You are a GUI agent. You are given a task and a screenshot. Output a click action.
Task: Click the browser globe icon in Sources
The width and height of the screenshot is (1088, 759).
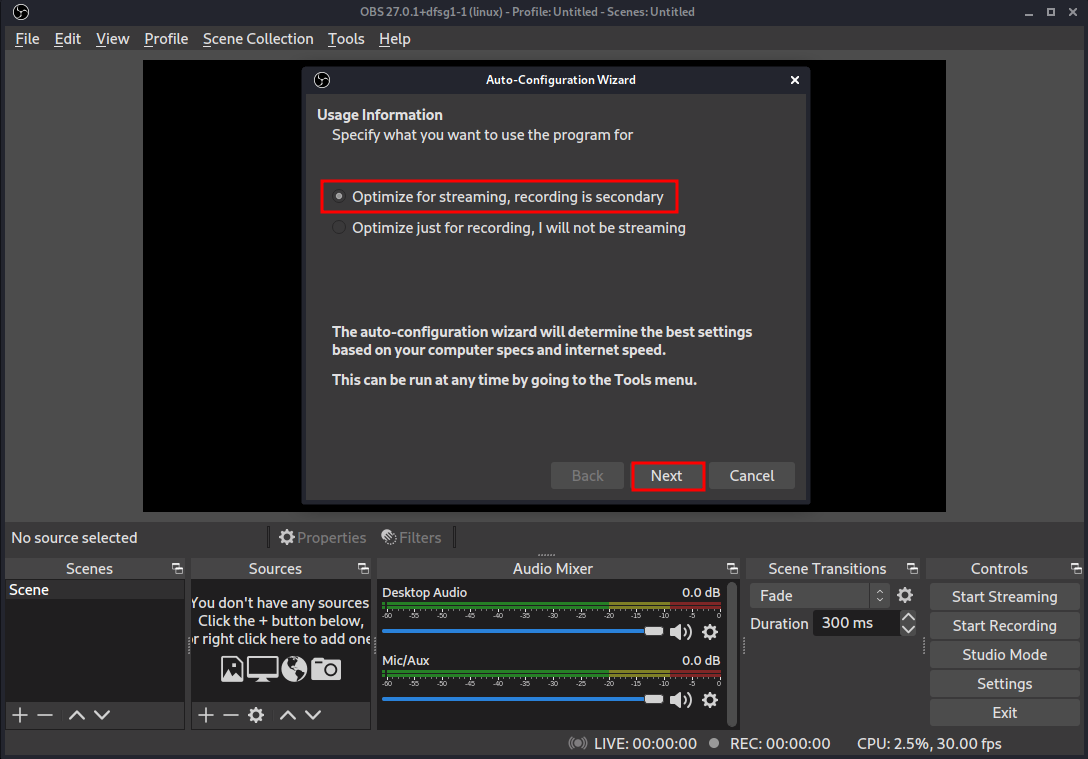point(294,670)
